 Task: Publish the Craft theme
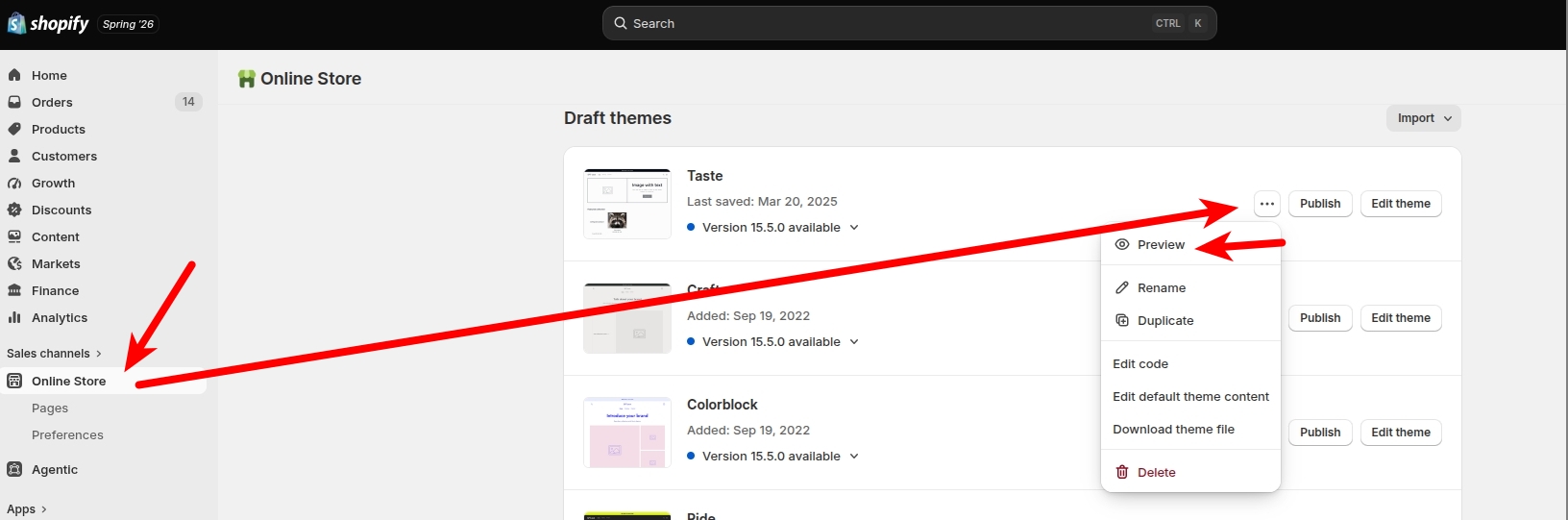pos(1320,318)
